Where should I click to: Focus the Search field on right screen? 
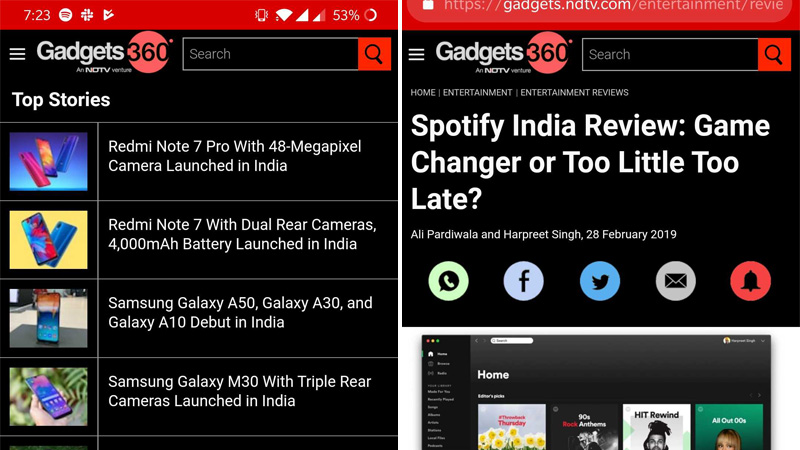(x=670, y=54)
